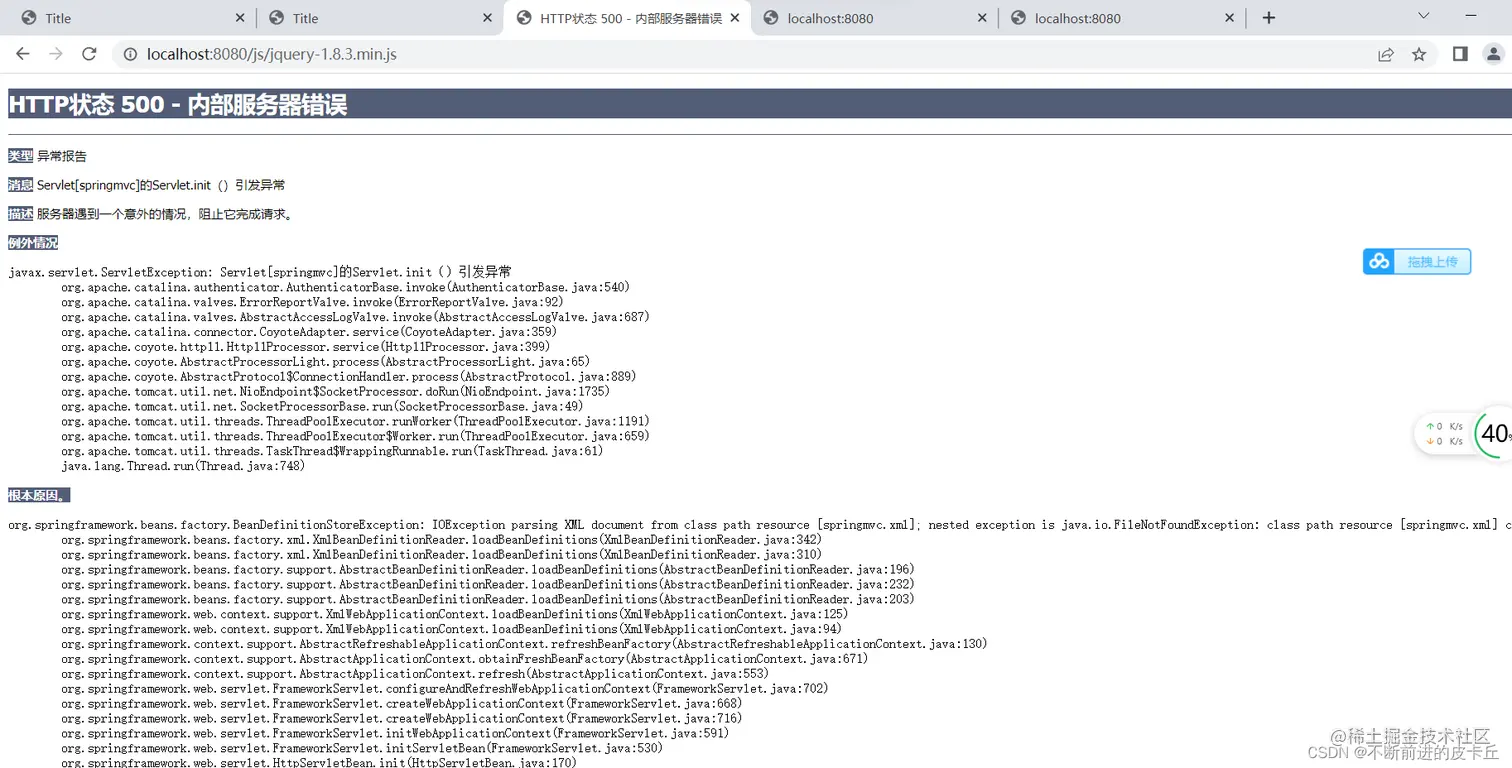Click the AuthenticatorBase.java:540 stack line
The height and width of the screenshot is (768, 1512).
(345, 287)
